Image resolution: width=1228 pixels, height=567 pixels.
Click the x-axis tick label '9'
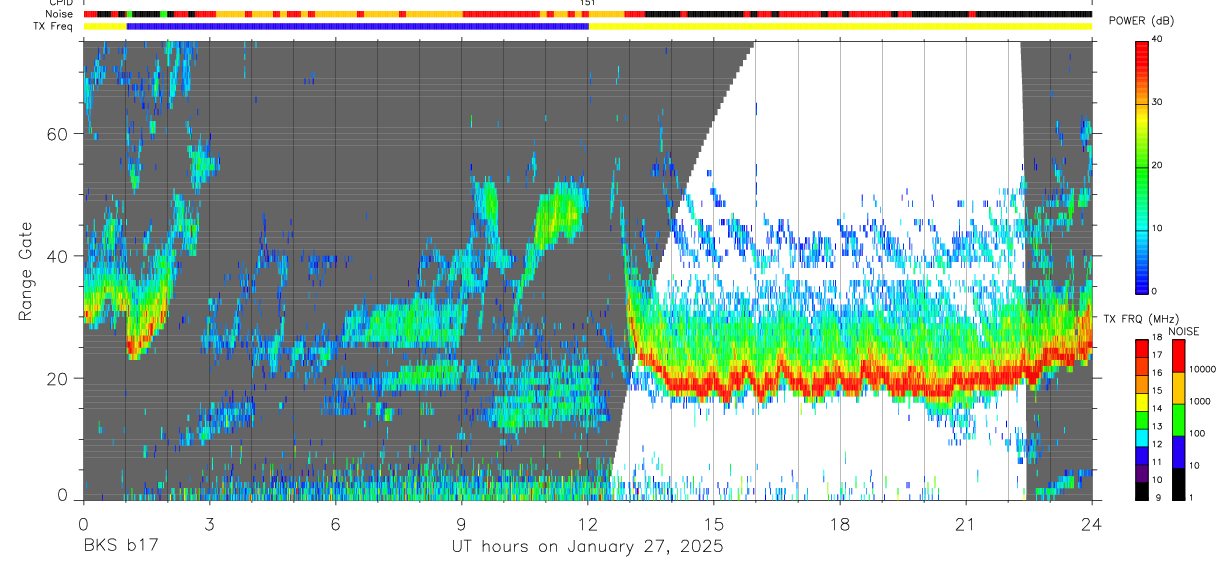pos(461,523)
